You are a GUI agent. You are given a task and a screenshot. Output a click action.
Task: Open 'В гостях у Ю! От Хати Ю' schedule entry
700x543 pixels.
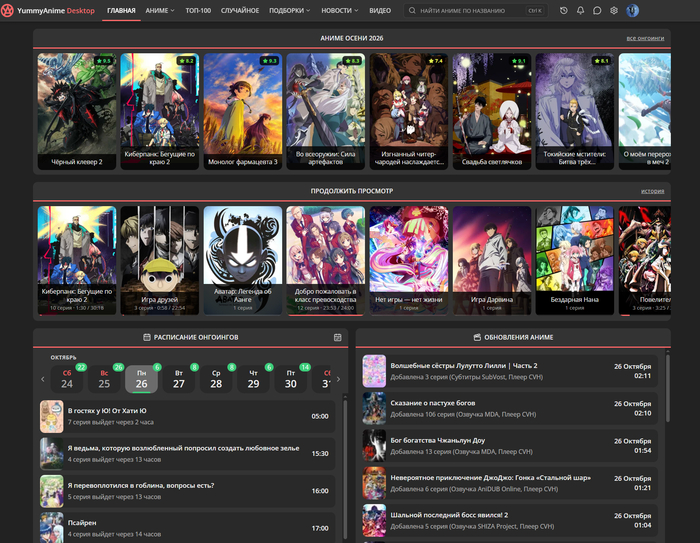[187, 416]
